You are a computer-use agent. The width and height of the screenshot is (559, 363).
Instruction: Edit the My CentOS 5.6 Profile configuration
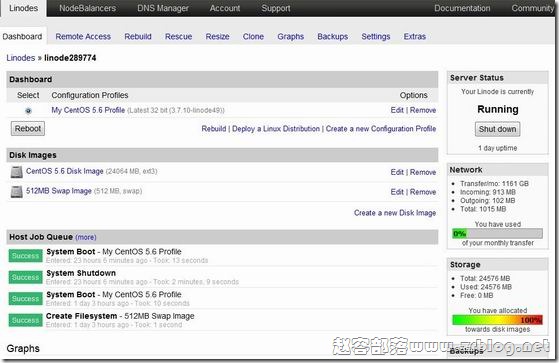[x=397, y=110]
